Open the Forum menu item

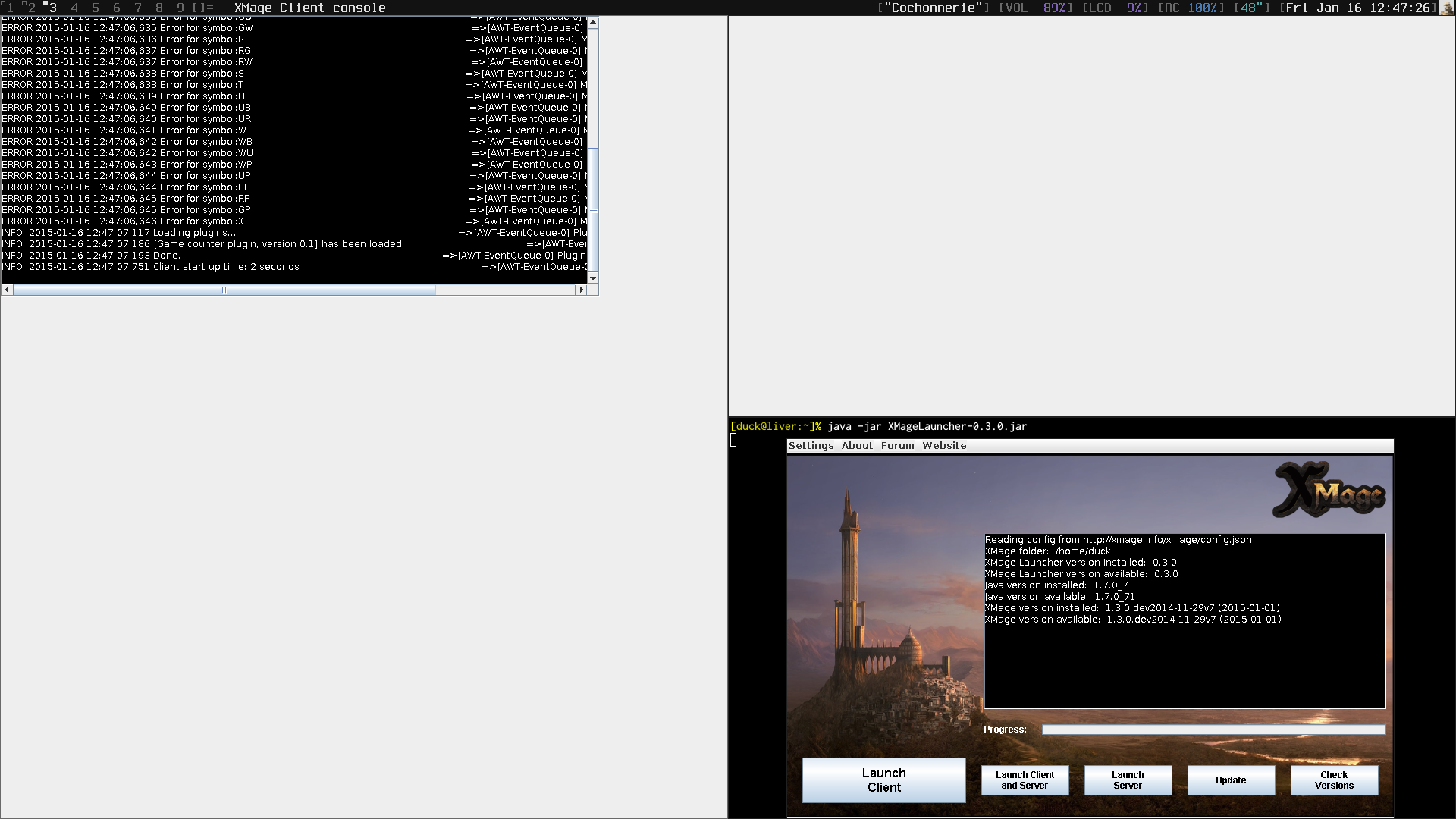point(897,446)
